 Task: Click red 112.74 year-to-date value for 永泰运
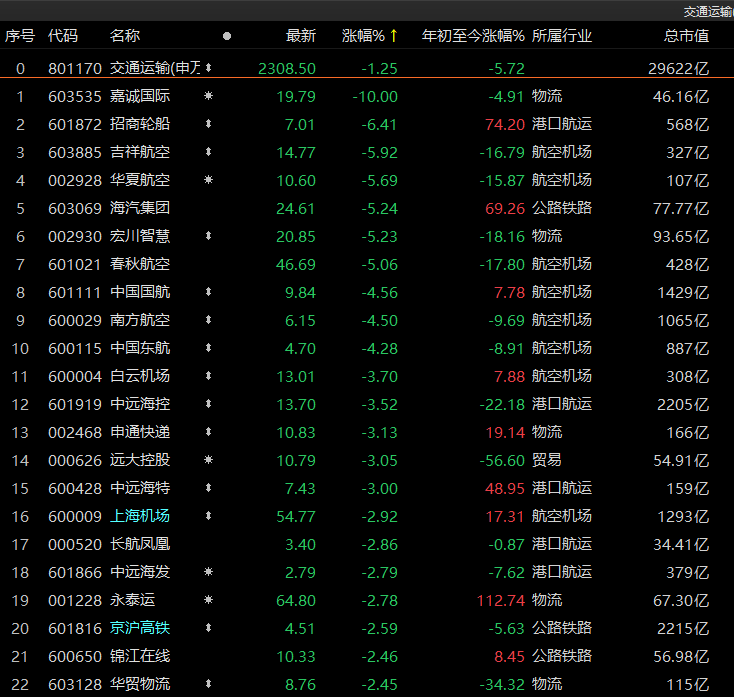click(x=502, y=601)
